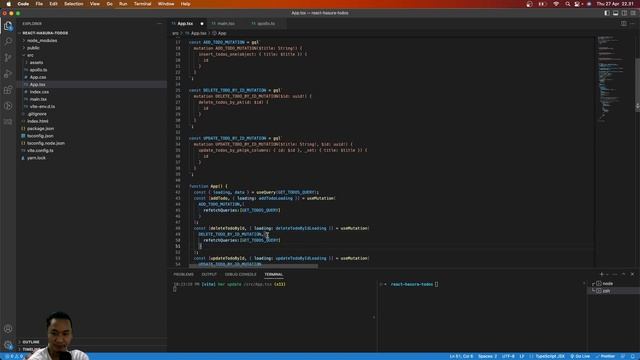This screenshot has height=360, width=640.
Task: Open the DEBUG CONSOLE panel tab
Action: click(x=240, y=274)
